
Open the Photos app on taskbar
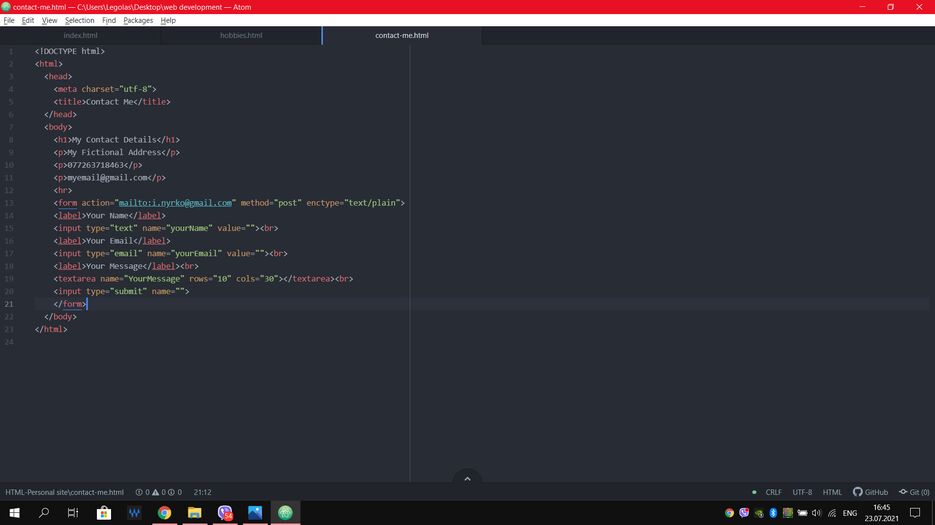(x=255, y=512)
